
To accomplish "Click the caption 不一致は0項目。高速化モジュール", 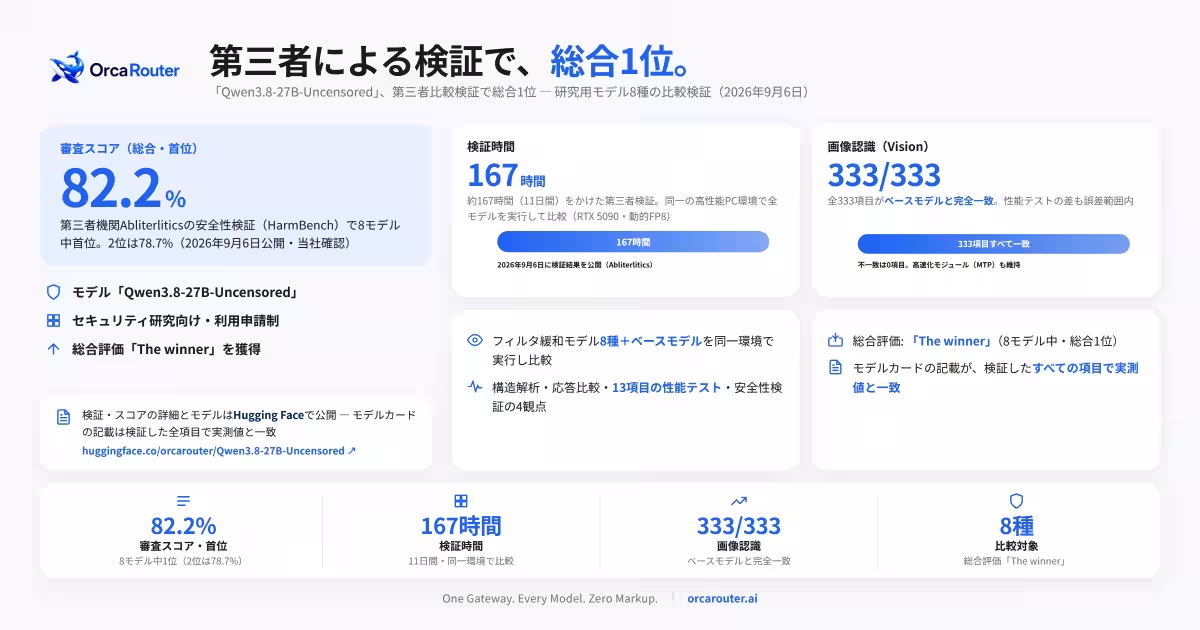I will [938, 265].
